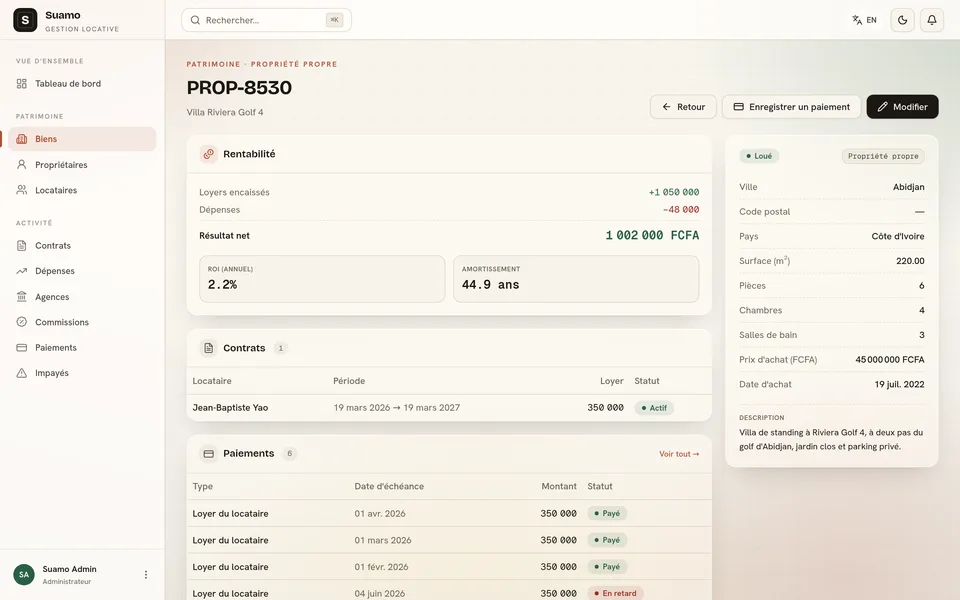The width and height of the screenshot is (960, 600).
Task: Open the Tableau de bord page
Action: click(82, 84)
